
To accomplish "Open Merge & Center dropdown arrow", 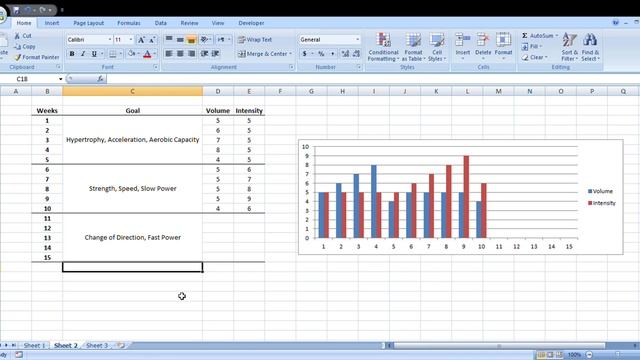I will pos(291,53).
